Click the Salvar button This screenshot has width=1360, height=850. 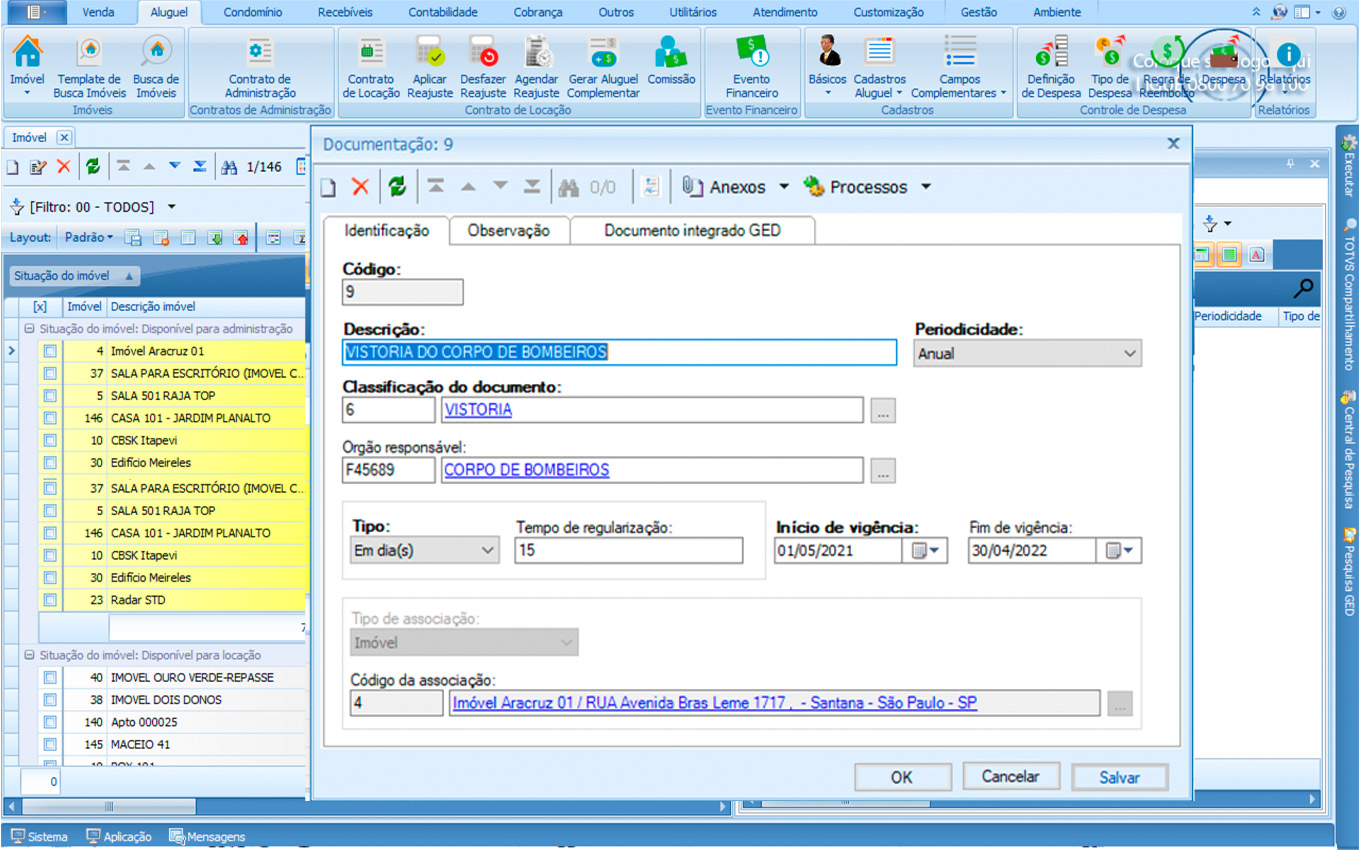(x=1119, y=777)
